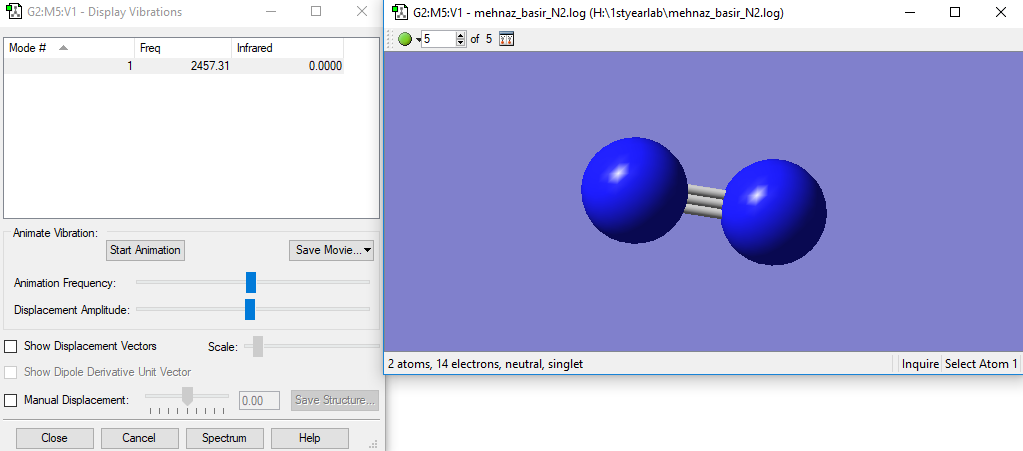1023x451 pixels.
Task: Click the right nitrogen atom in the viewer
Action: click(774, 212)
